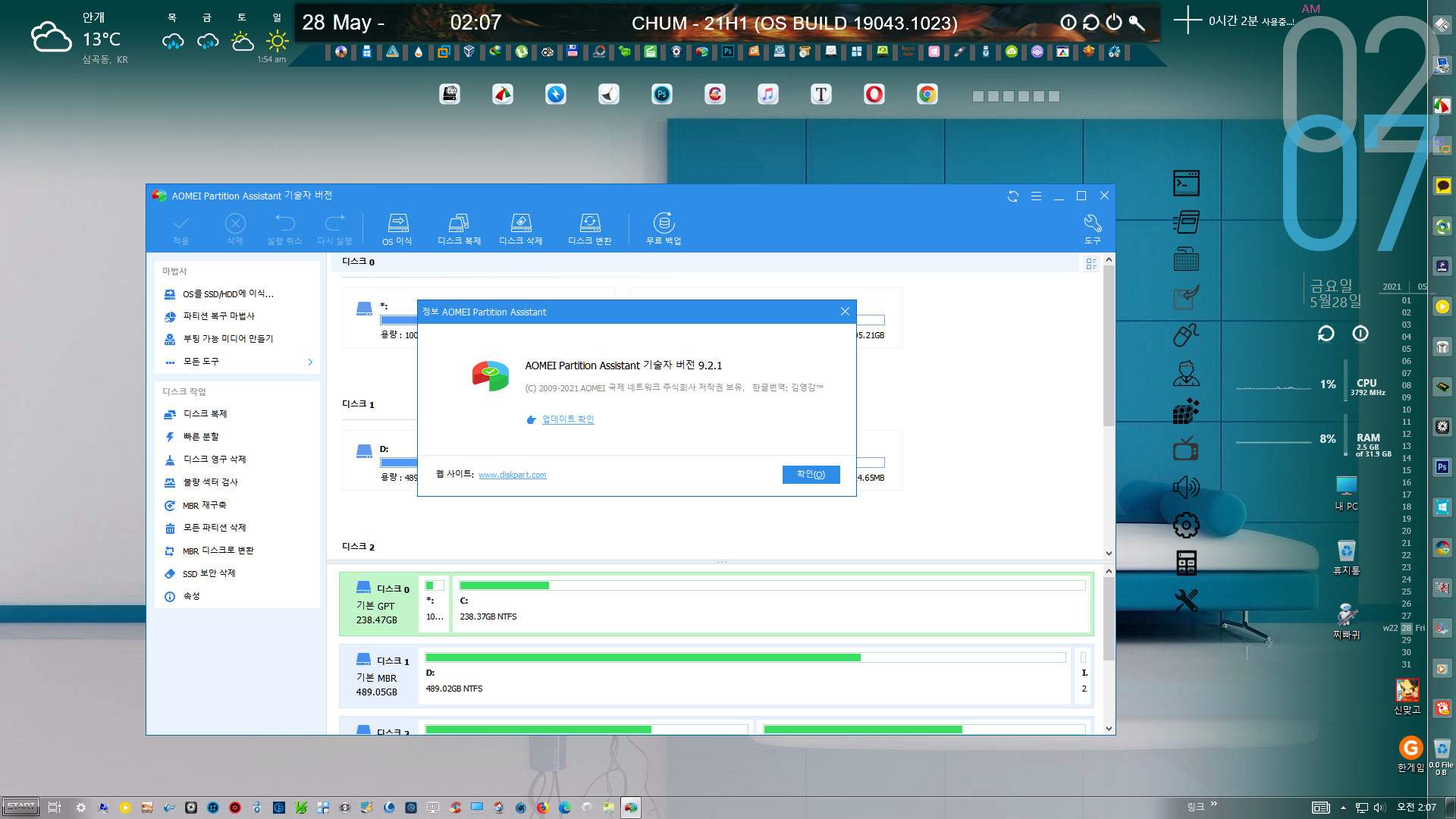Open the settings gear sidebar icon
Viewport: 1456px width, 819px height.
(x=1186, y=525)
